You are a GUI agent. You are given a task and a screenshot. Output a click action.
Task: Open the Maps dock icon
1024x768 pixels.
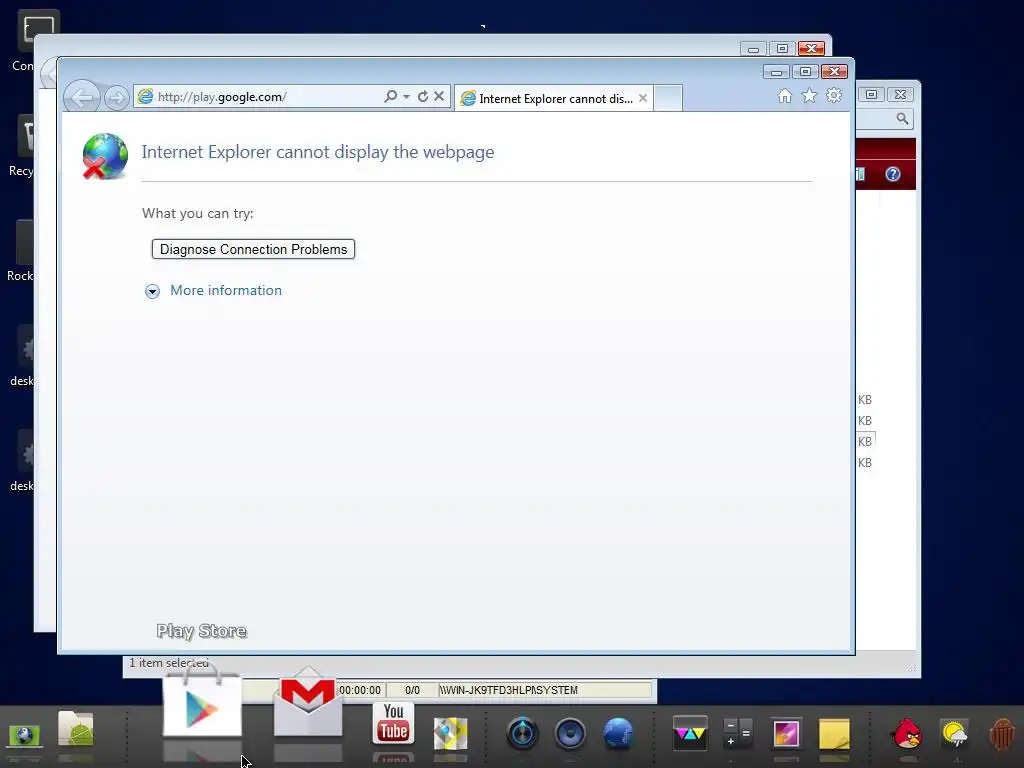(451, 733)
